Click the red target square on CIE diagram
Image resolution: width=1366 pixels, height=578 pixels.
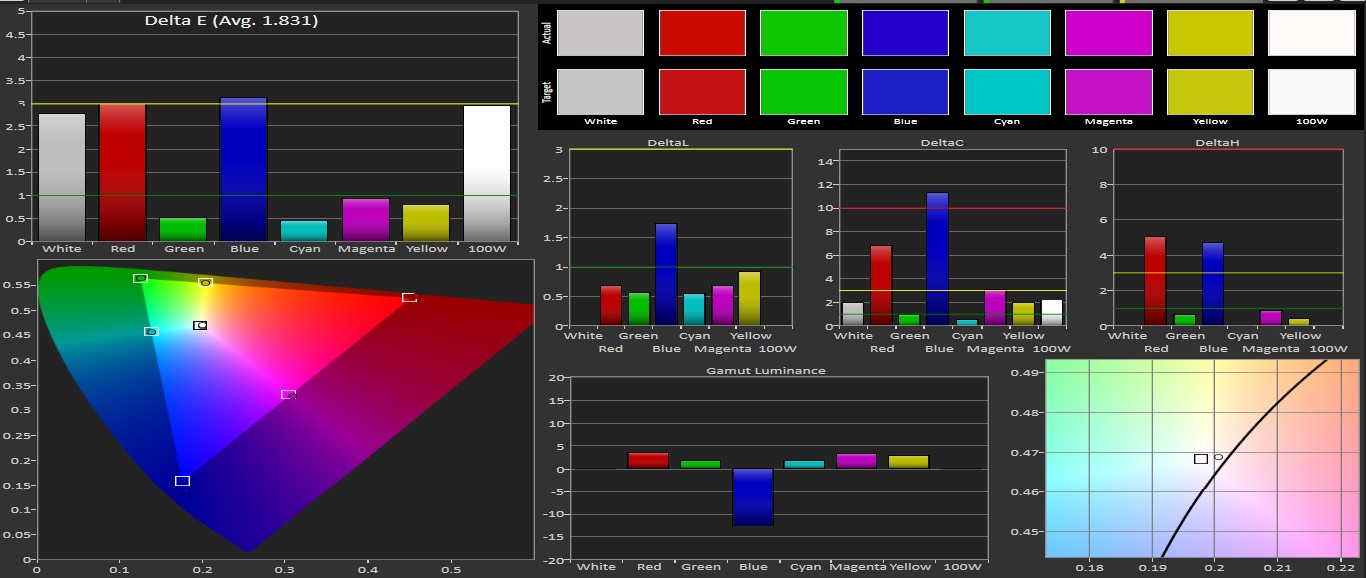click(x=409, y=297)
